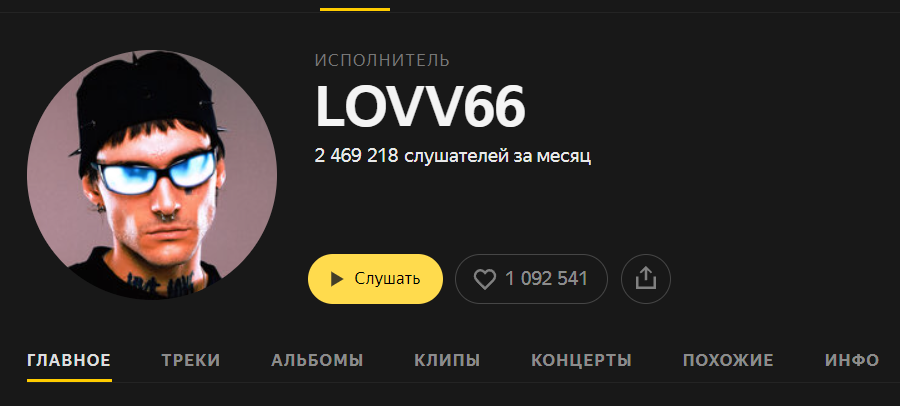Select the ИНФО tab
This screenshot has width=900, height=406.
click(x=852, y=361)
